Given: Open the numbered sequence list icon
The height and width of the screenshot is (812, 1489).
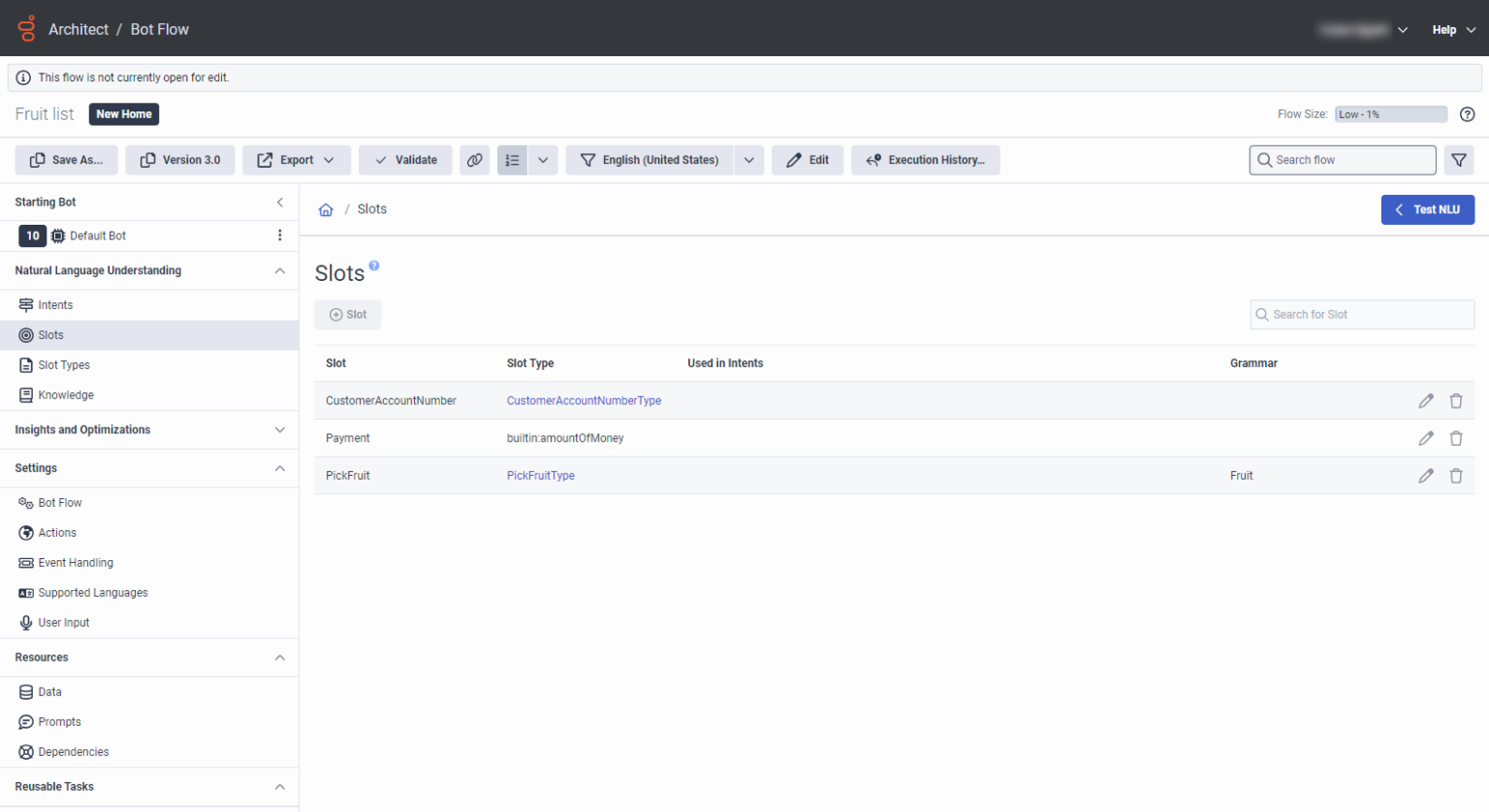Looking at the screenshot, I should [513, 160].
